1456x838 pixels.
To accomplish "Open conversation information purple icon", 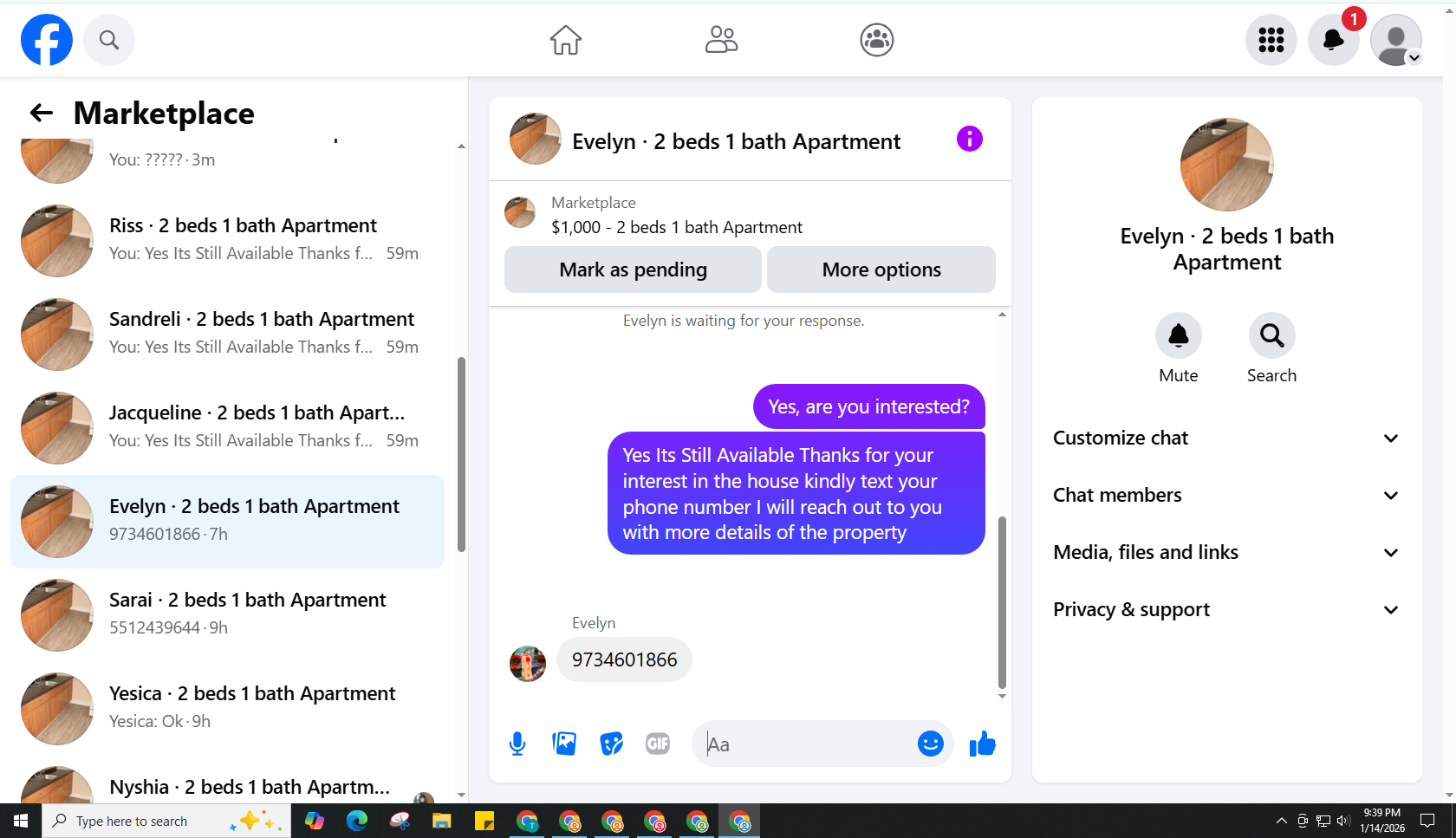I will point(970,139).
